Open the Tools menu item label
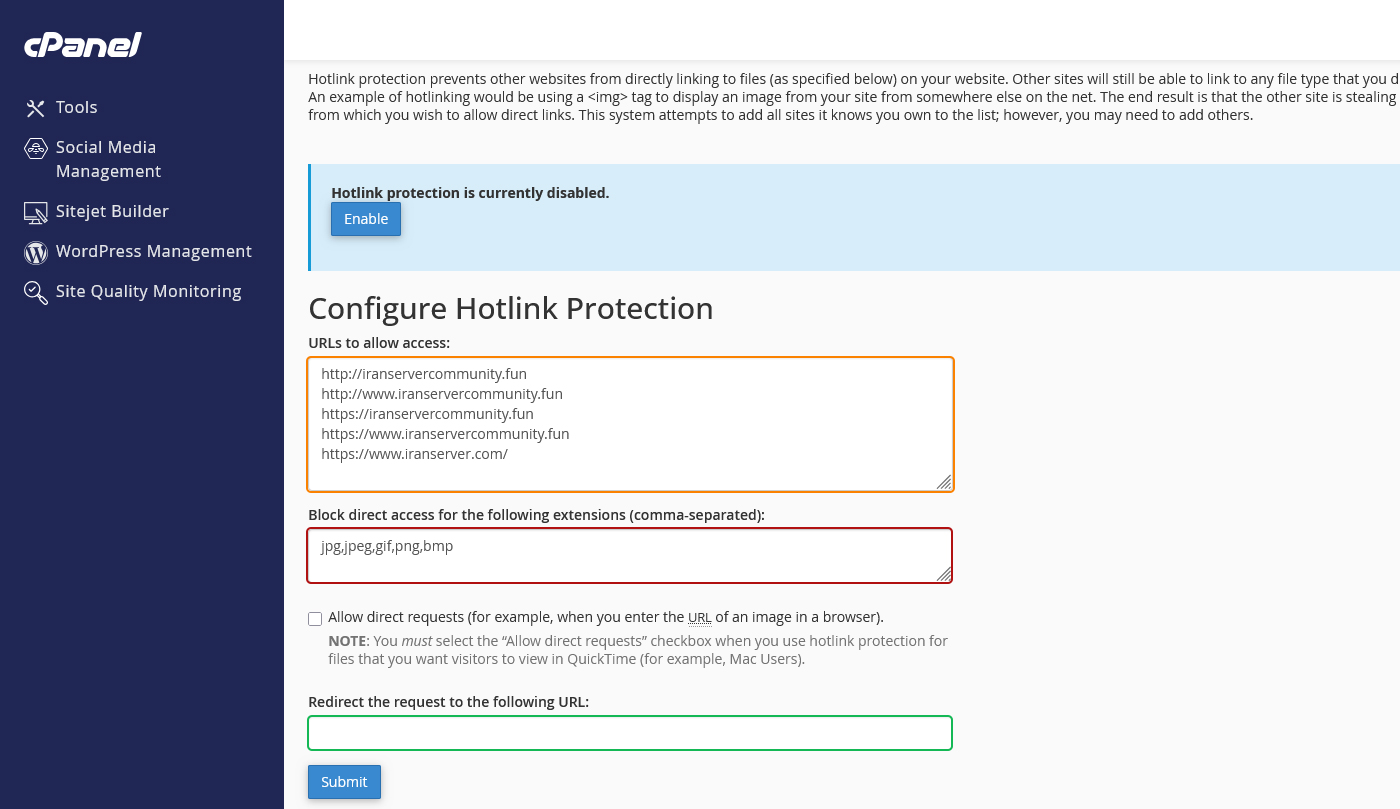 (x=77, y=107)
